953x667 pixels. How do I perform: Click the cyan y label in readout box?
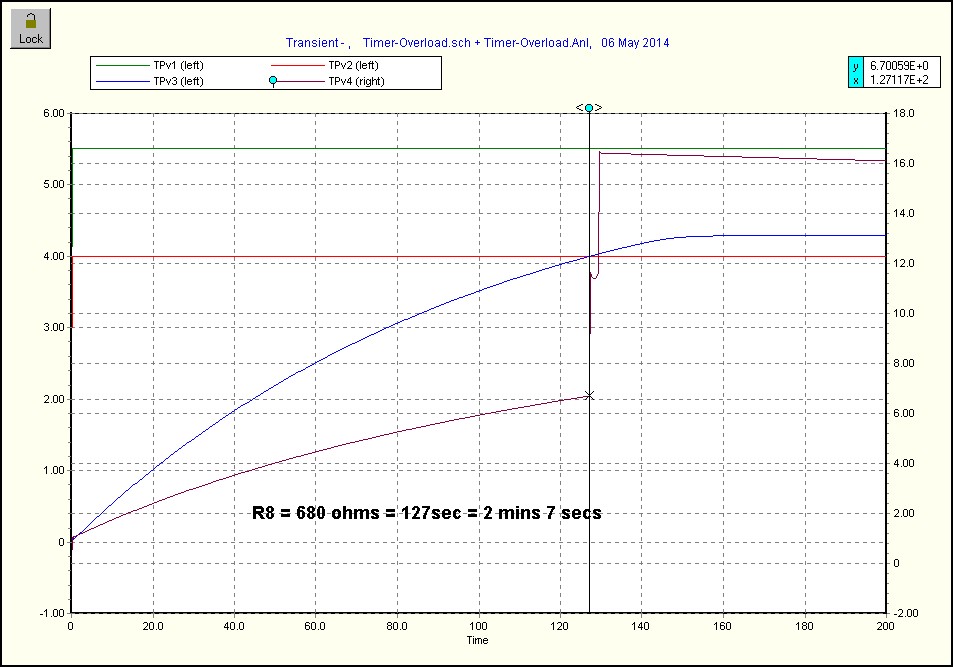pos(856,66)
